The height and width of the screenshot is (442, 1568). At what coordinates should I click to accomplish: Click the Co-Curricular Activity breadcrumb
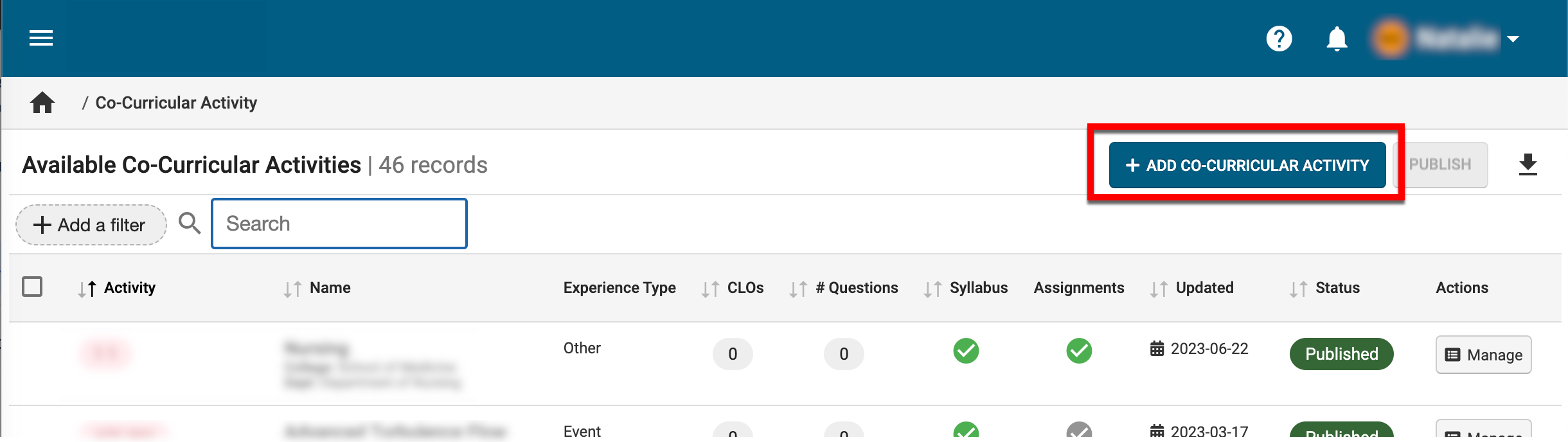click(176, 103)
